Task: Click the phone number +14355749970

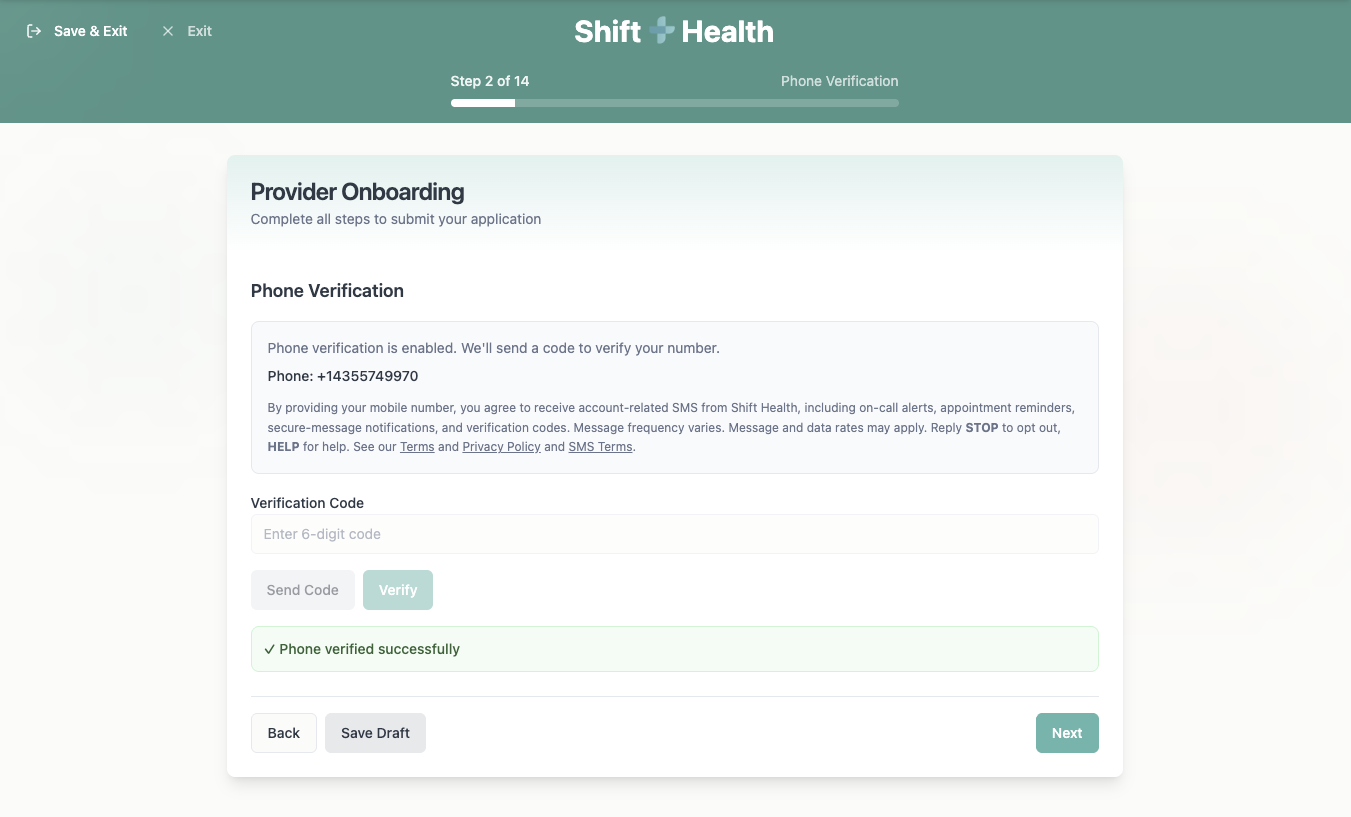Action: (x=368, y=377)
